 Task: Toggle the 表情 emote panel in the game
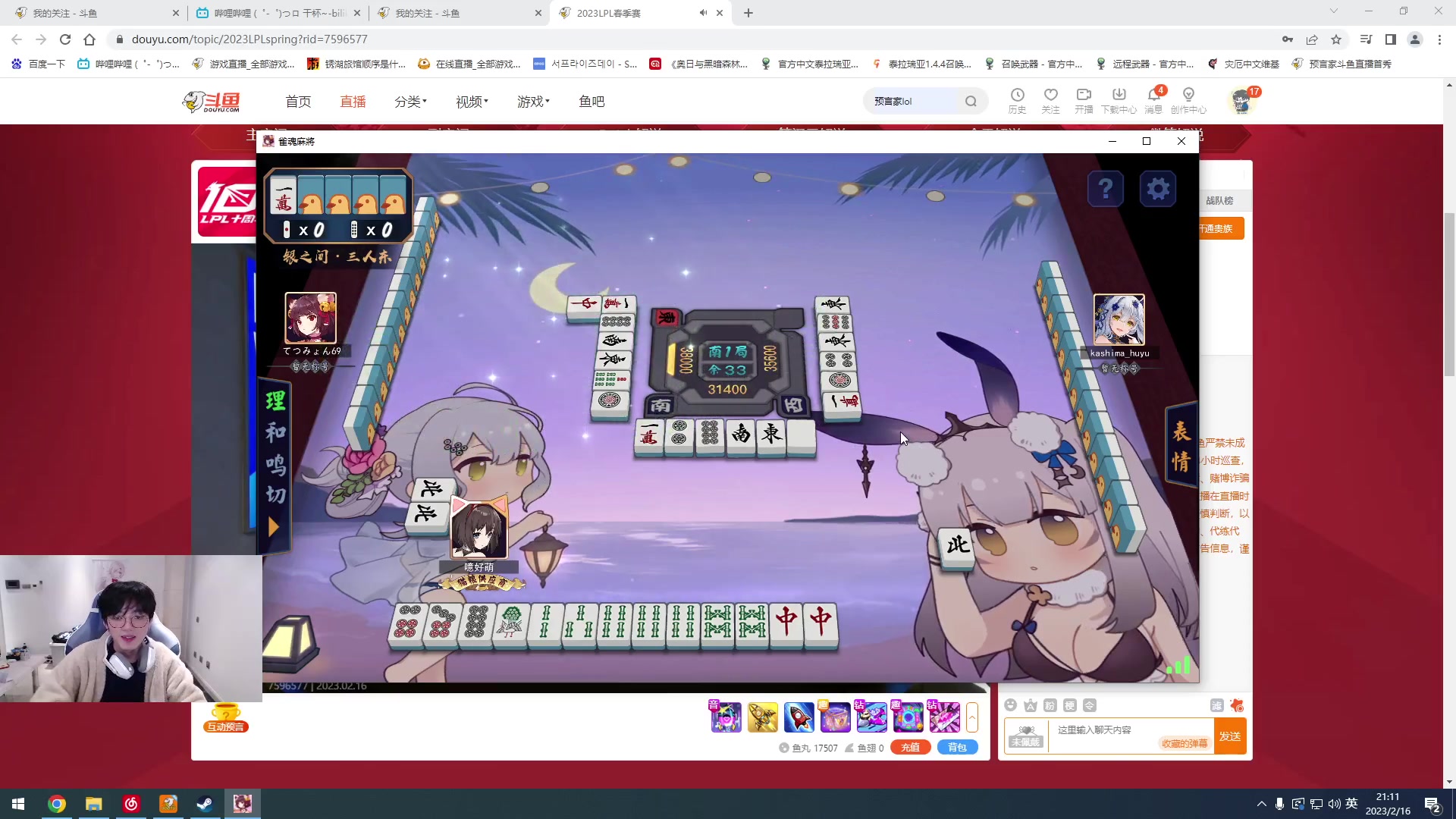pyautogui.click(x=1180, y=444)
